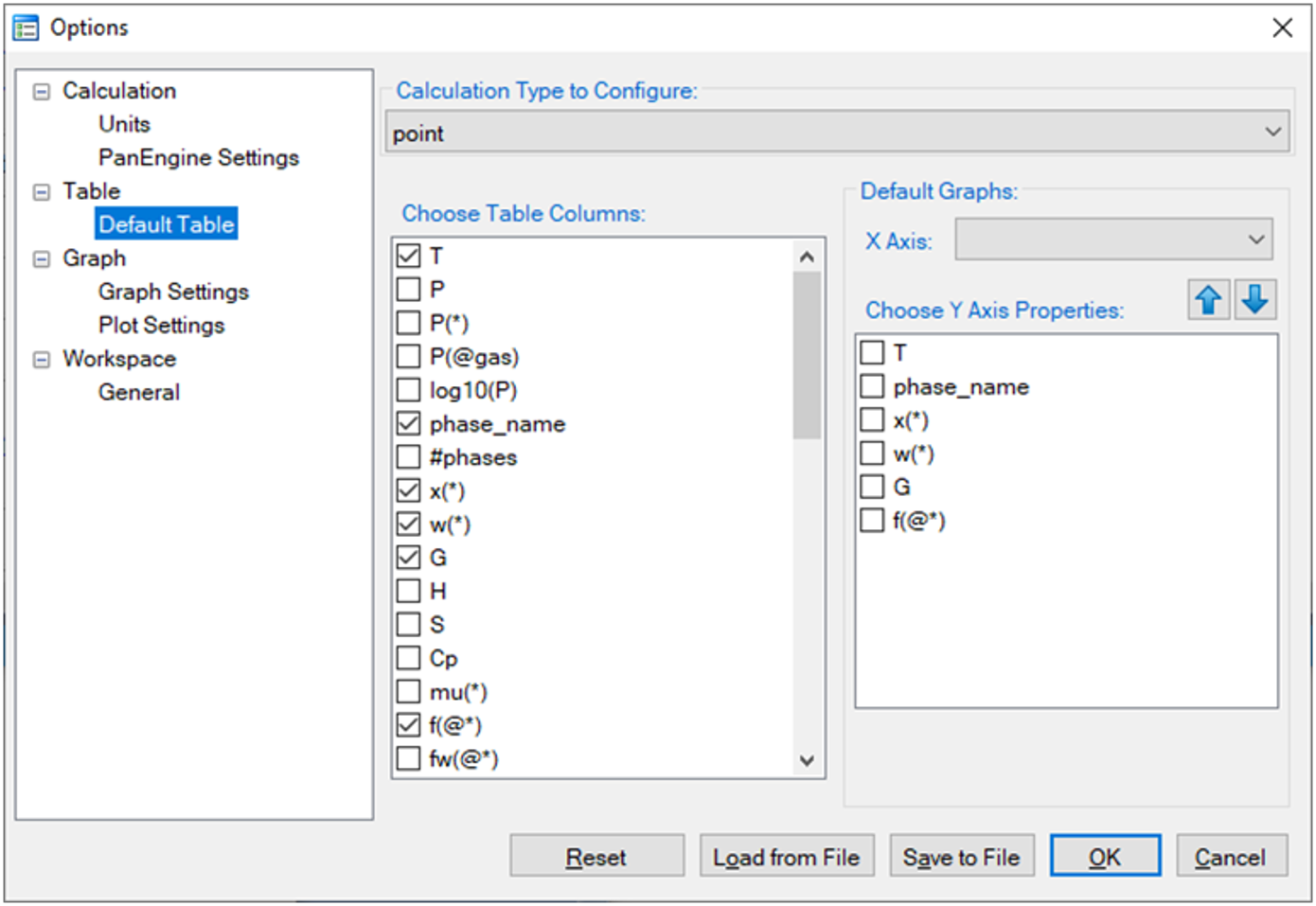Click the blue move down arrow icon
This screenshot has height=906, width=1316.
(1254, 300)
